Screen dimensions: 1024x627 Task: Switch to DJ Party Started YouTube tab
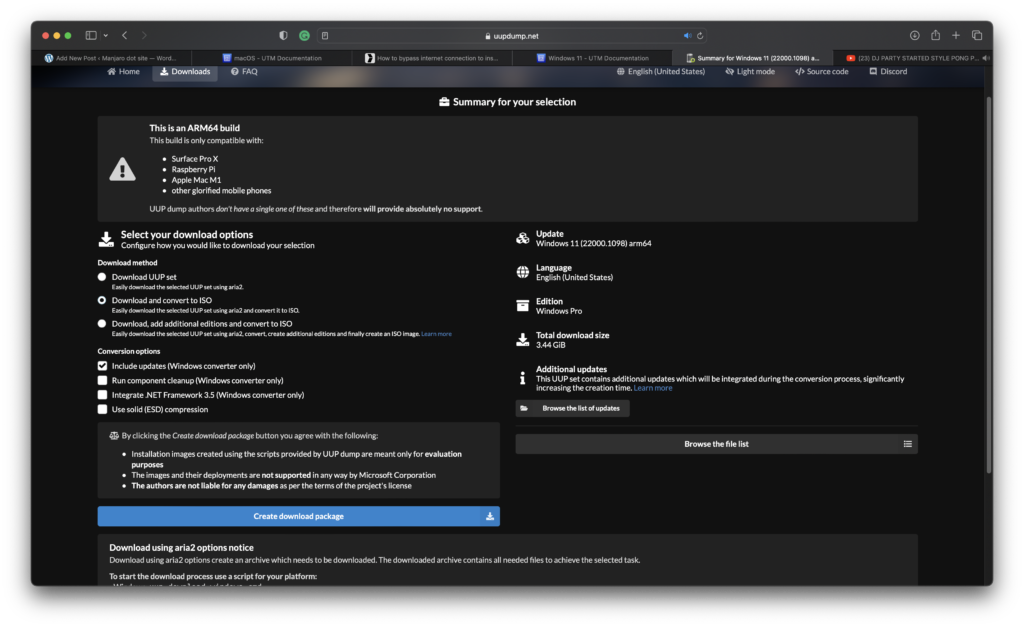912,57
